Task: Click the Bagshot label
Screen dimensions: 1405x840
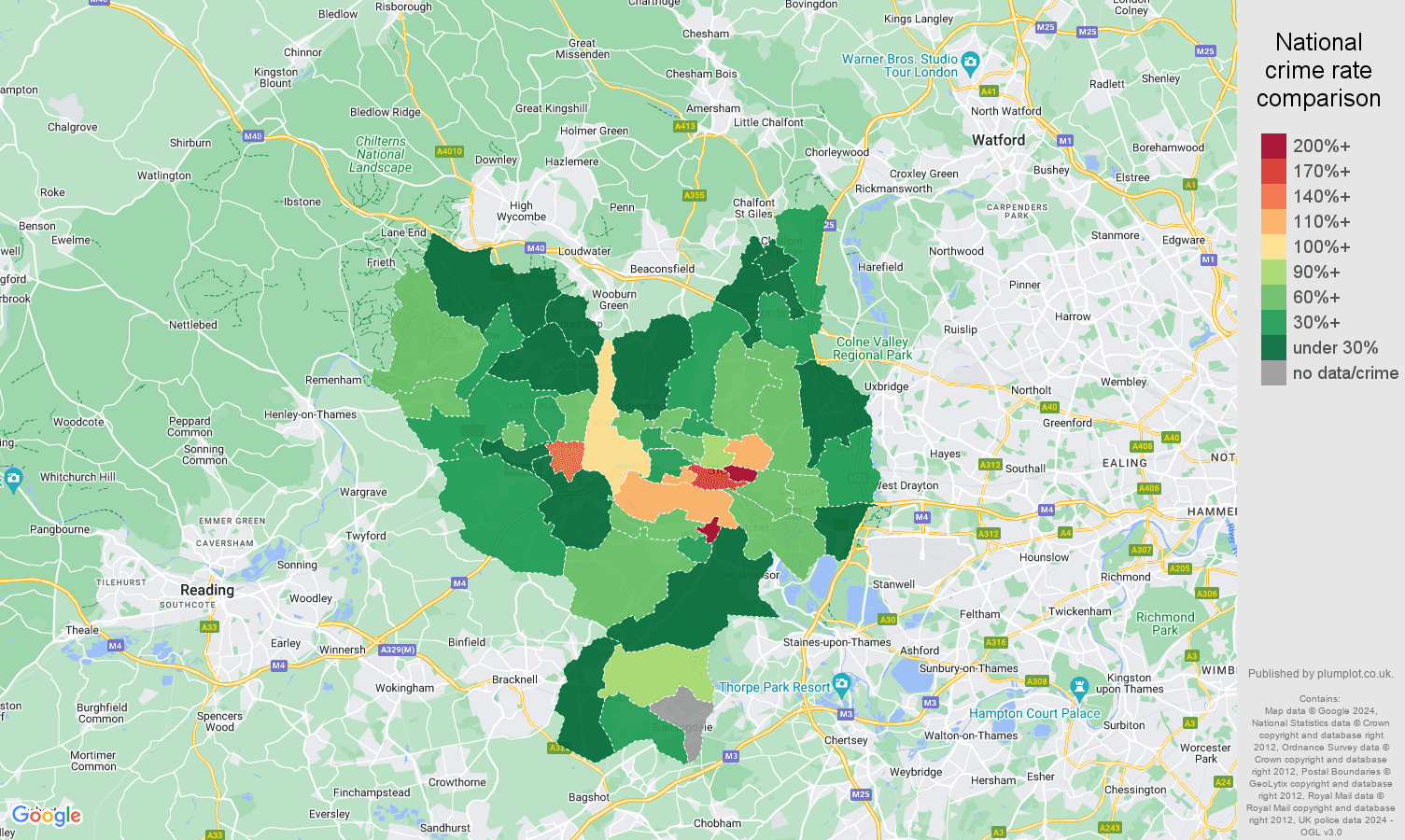Action: click(589, 797)
